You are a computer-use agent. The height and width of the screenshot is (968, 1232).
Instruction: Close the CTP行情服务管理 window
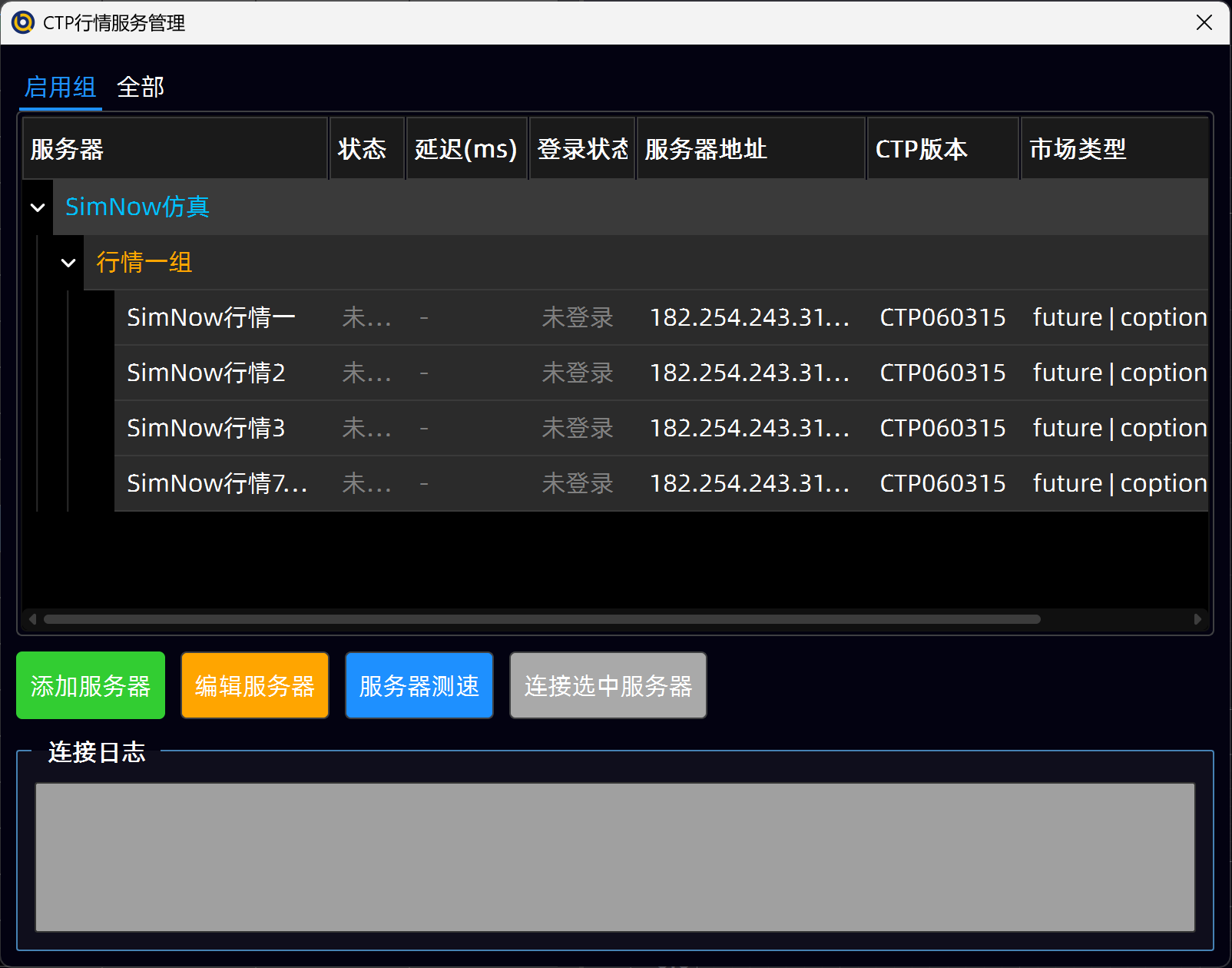pyautogui.click(x=1204, y=22)
